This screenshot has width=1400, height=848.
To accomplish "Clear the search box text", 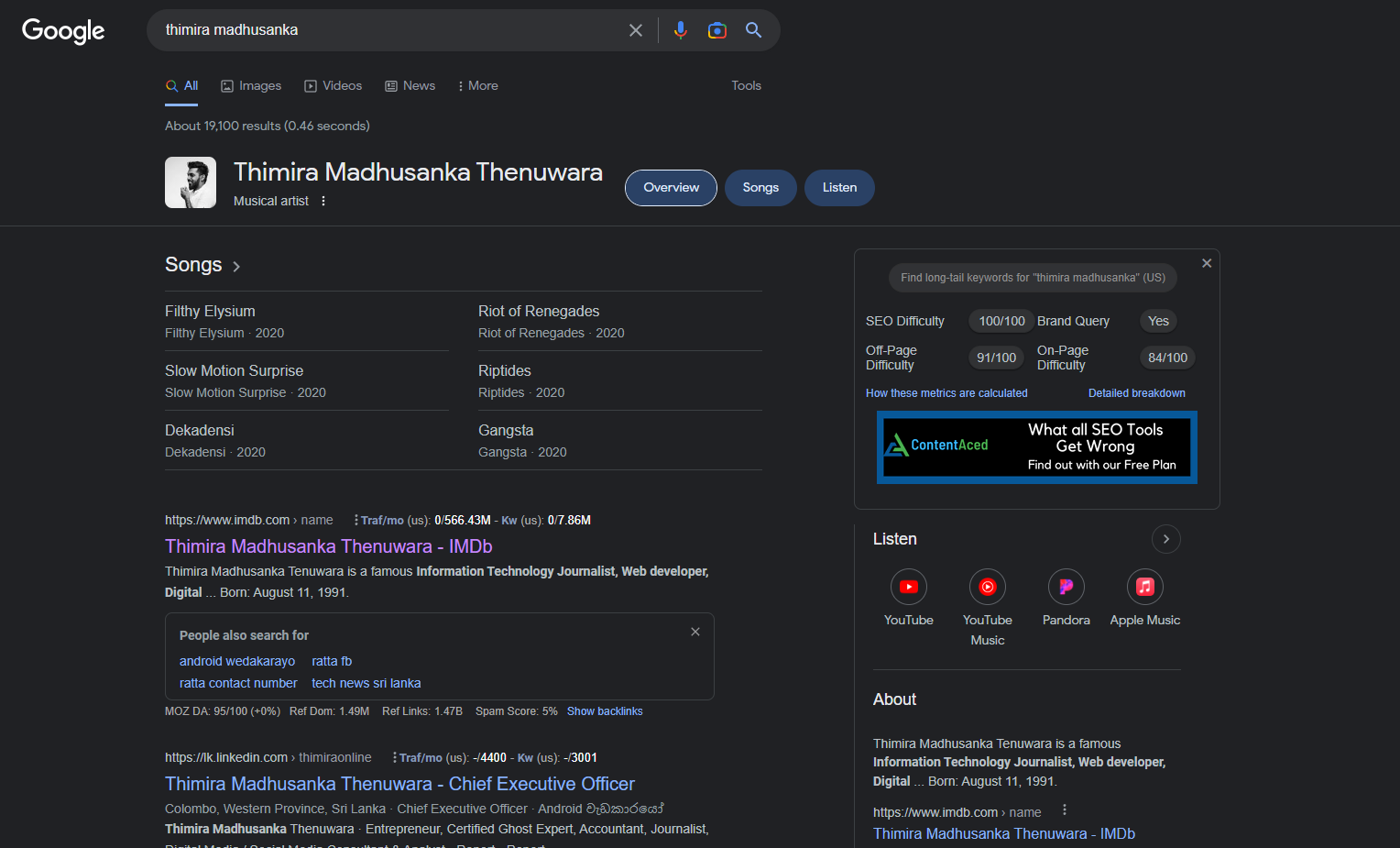I will point(636,30).
